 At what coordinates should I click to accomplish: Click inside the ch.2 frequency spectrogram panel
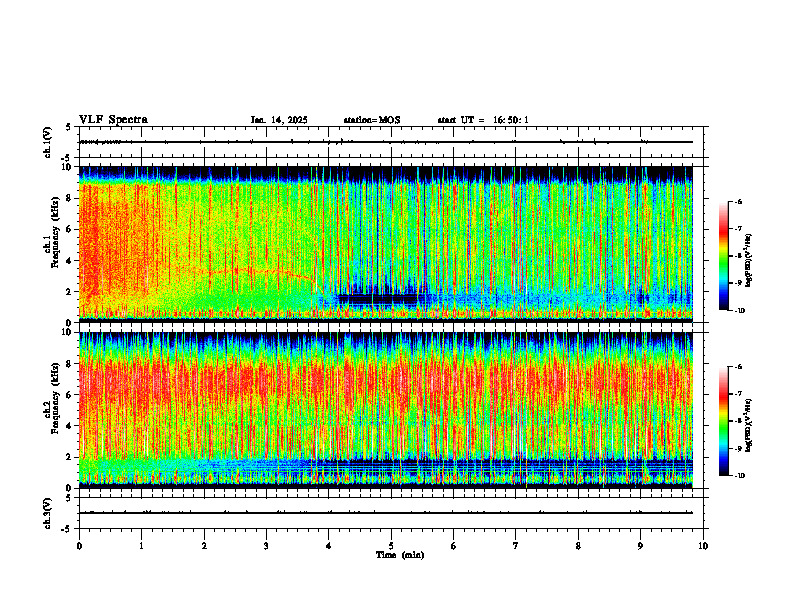pos(386,410)
